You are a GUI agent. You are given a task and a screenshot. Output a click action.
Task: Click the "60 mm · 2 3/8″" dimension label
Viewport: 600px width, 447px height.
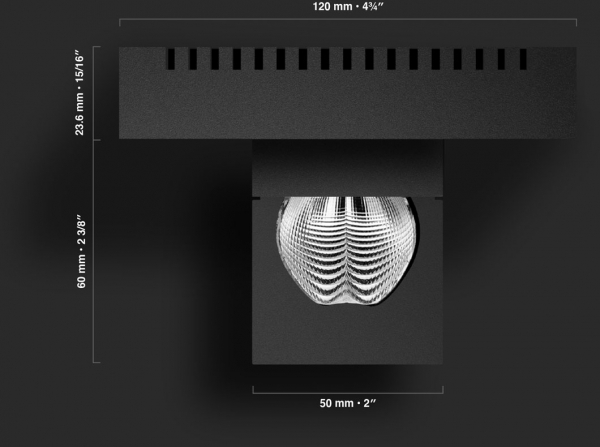(x=81, y=251)
